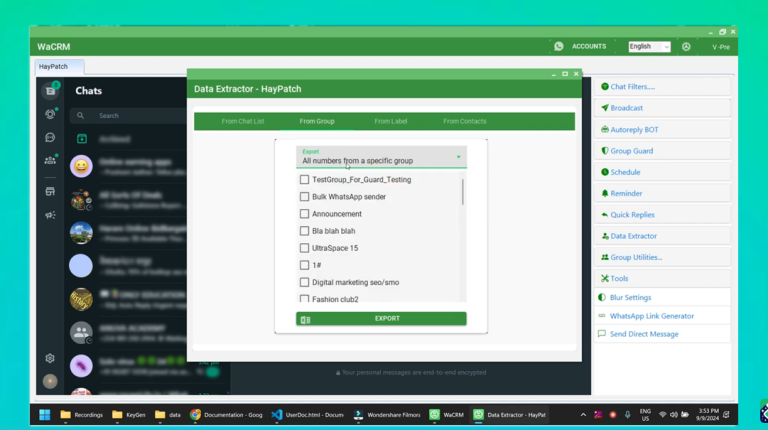Switch to the From Chat List tab
The width and height of the screenshot is (768, 430).
[243, 121]
